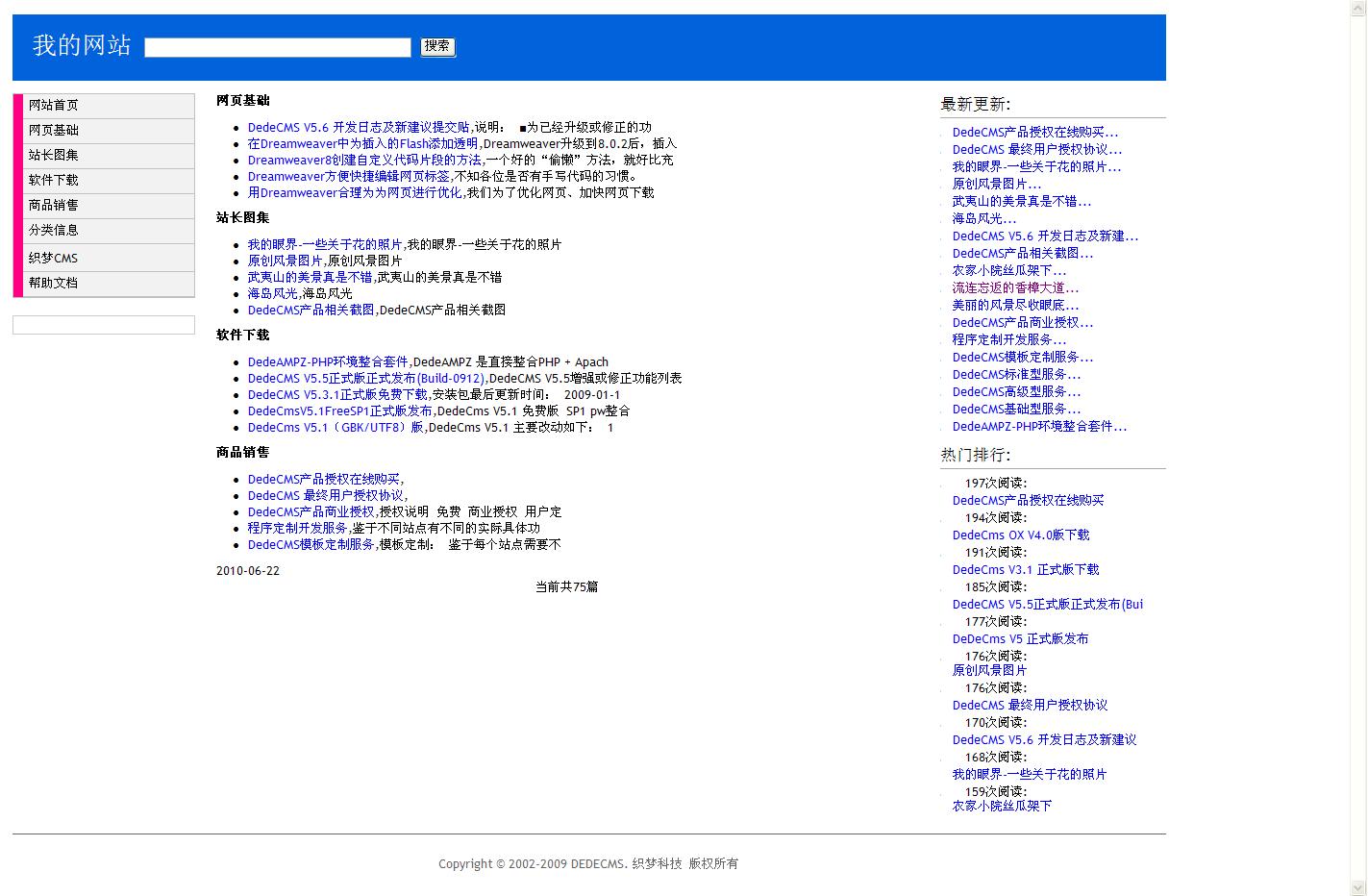Image resolution: width=1368 pixels, height=896 pixels.
Task: Open 海岛风光... in the 最新更新 list
Action: [984, 218]
